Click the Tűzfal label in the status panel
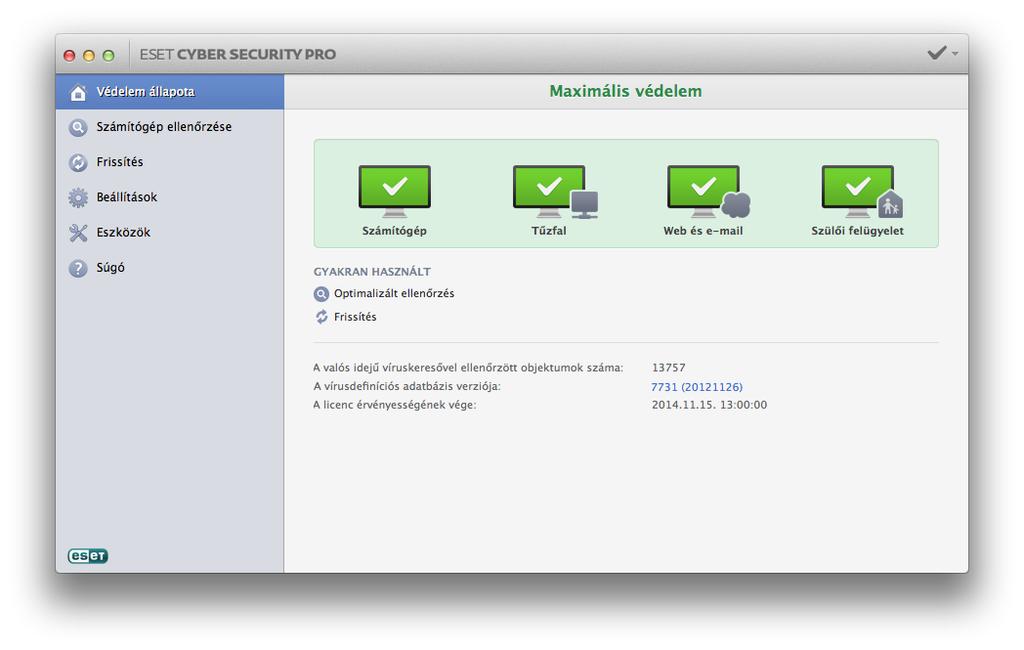 coord(549,231)
